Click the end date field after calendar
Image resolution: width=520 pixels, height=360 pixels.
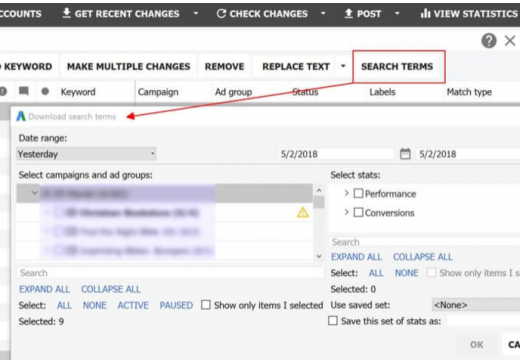(x=468, y=154)
